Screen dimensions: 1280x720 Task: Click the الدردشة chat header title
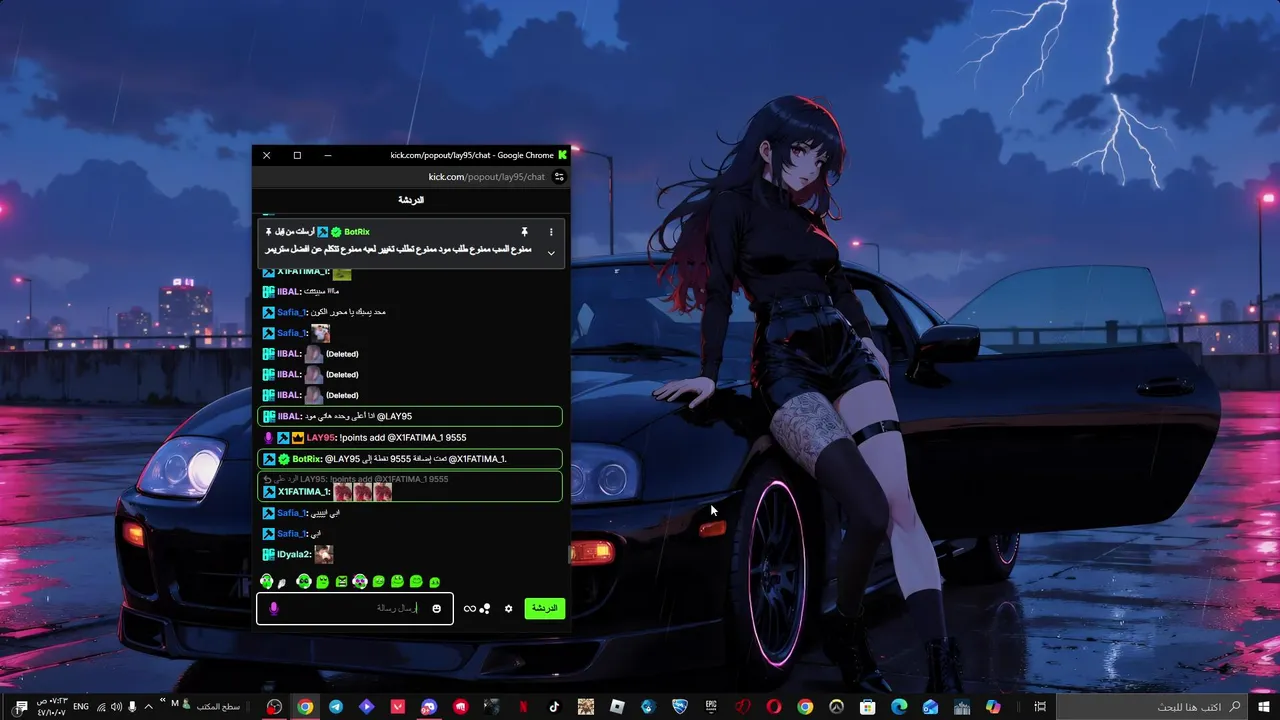tap(411, 200)
